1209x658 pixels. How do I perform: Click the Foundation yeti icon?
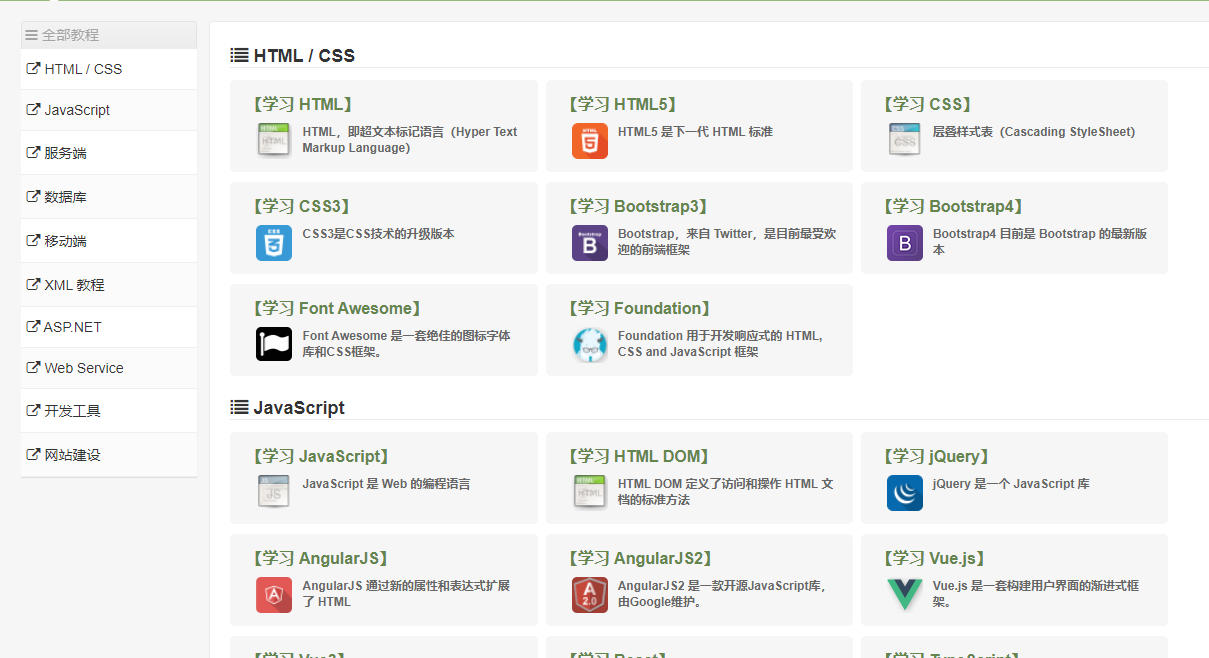pos(590,344)
